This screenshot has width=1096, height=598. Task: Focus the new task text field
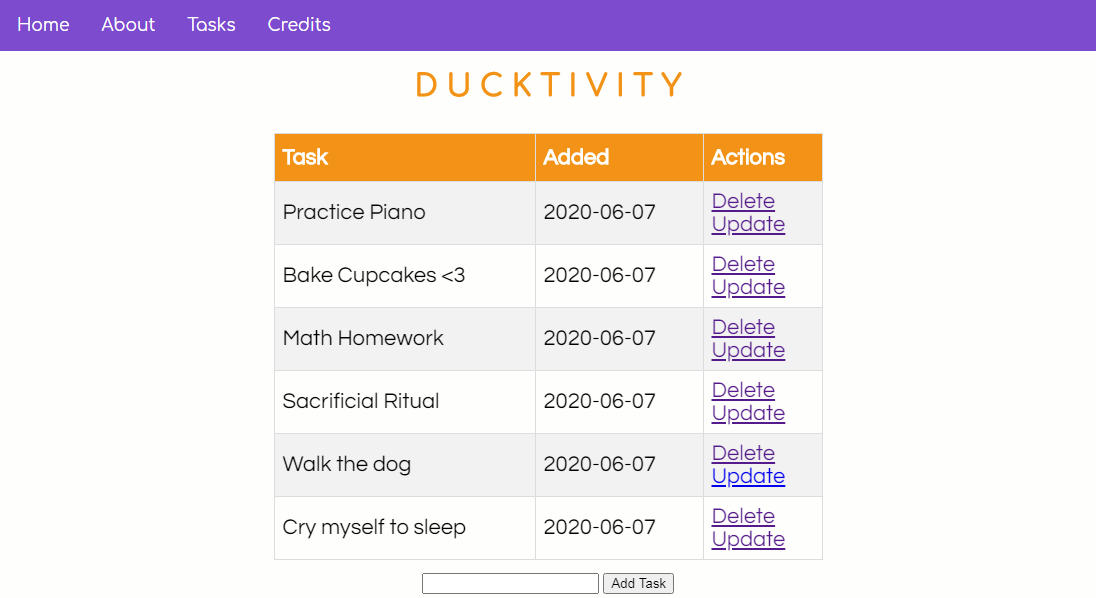coord(510,583)
